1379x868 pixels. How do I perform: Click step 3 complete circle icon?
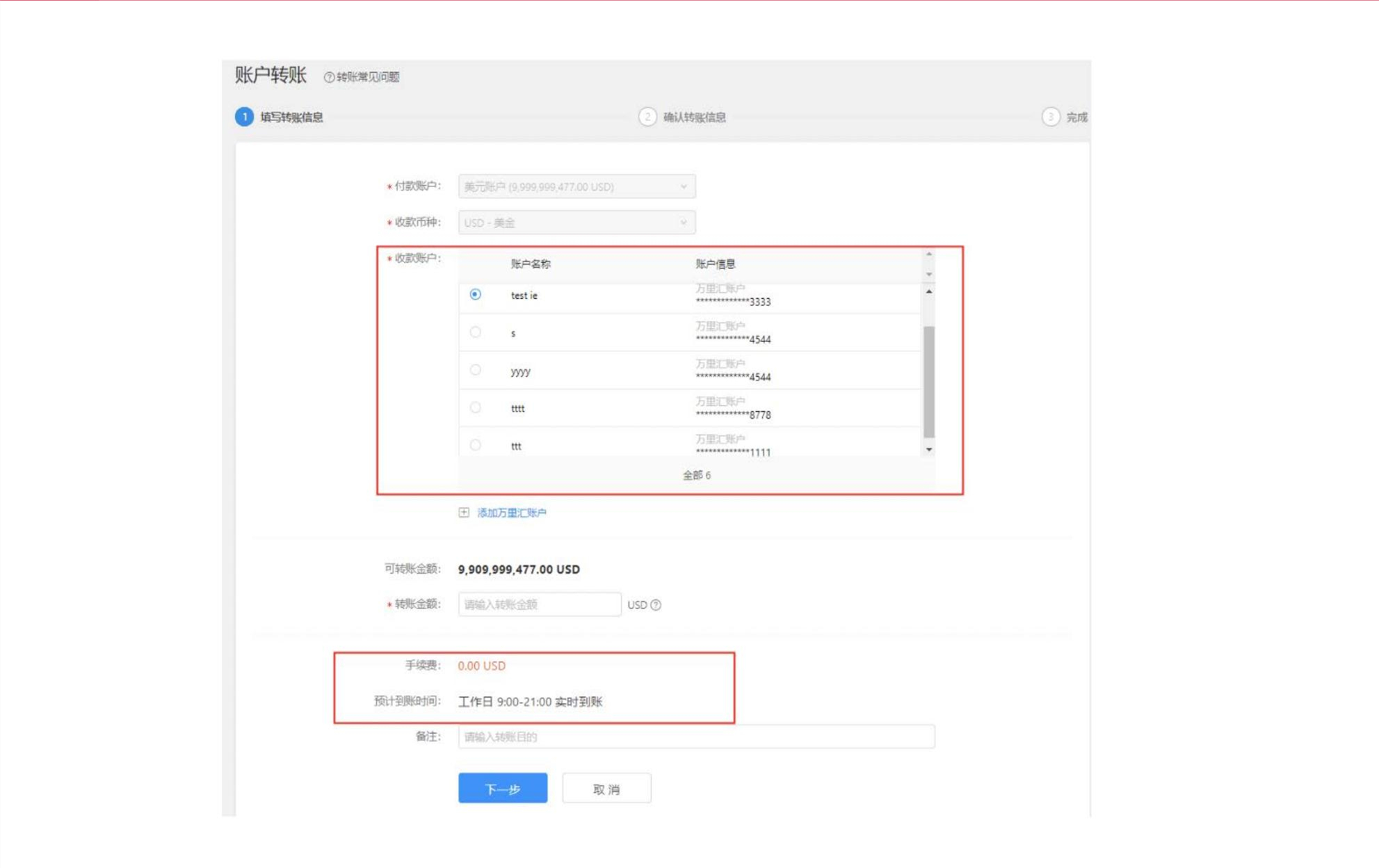[1050, 117]
